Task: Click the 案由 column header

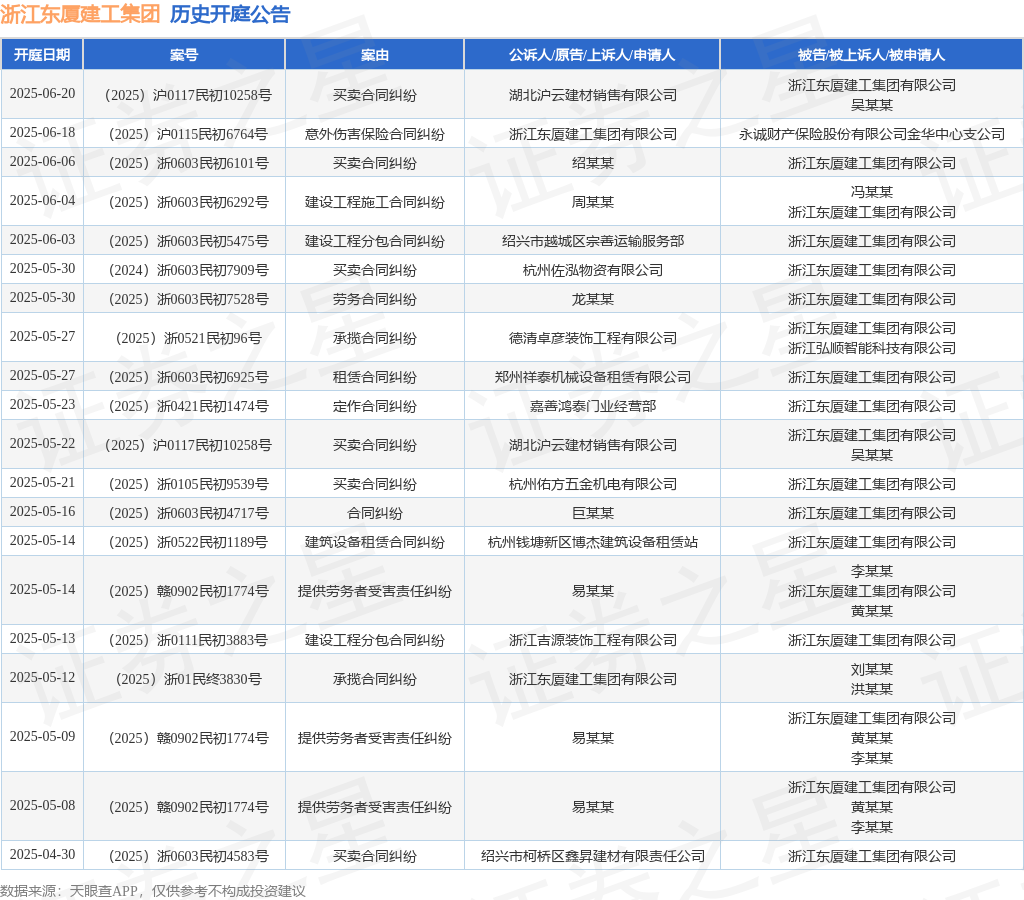Action: (374, 55)
